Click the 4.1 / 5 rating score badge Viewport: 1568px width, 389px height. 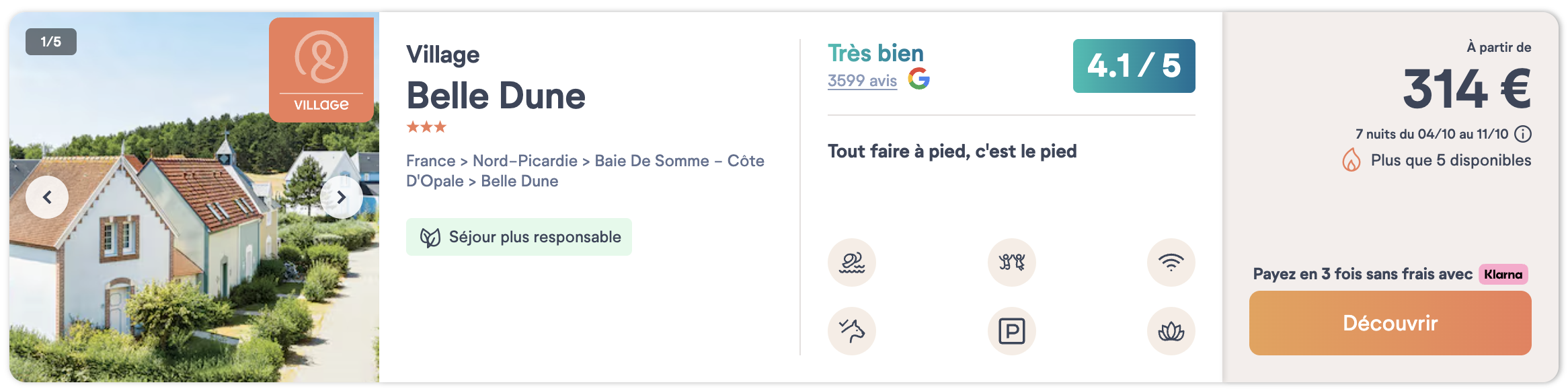click(x=1134, y=66)
